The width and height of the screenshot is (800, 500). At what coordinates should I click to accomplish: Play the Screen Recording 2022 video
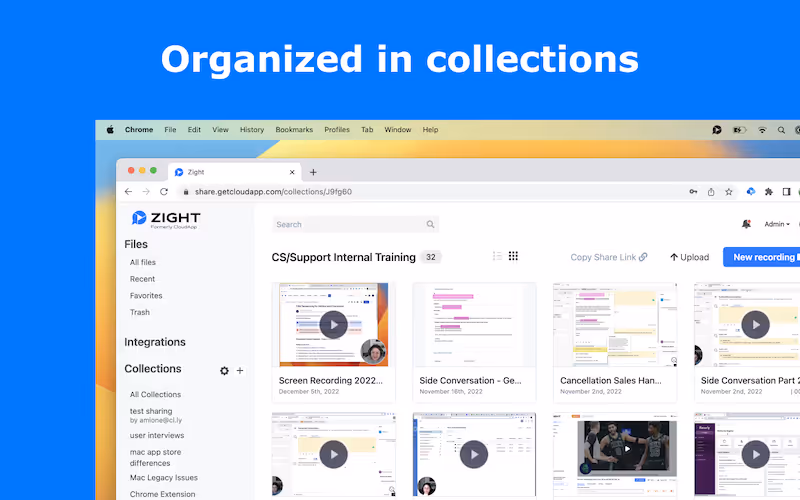click(x=333, y=324)
